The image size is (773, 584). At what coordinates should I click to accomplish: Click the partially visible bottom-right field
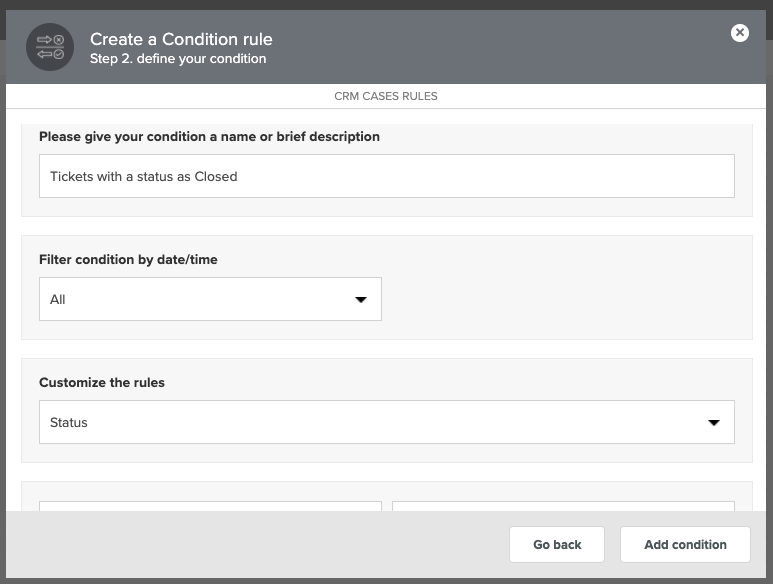(563, 506)
